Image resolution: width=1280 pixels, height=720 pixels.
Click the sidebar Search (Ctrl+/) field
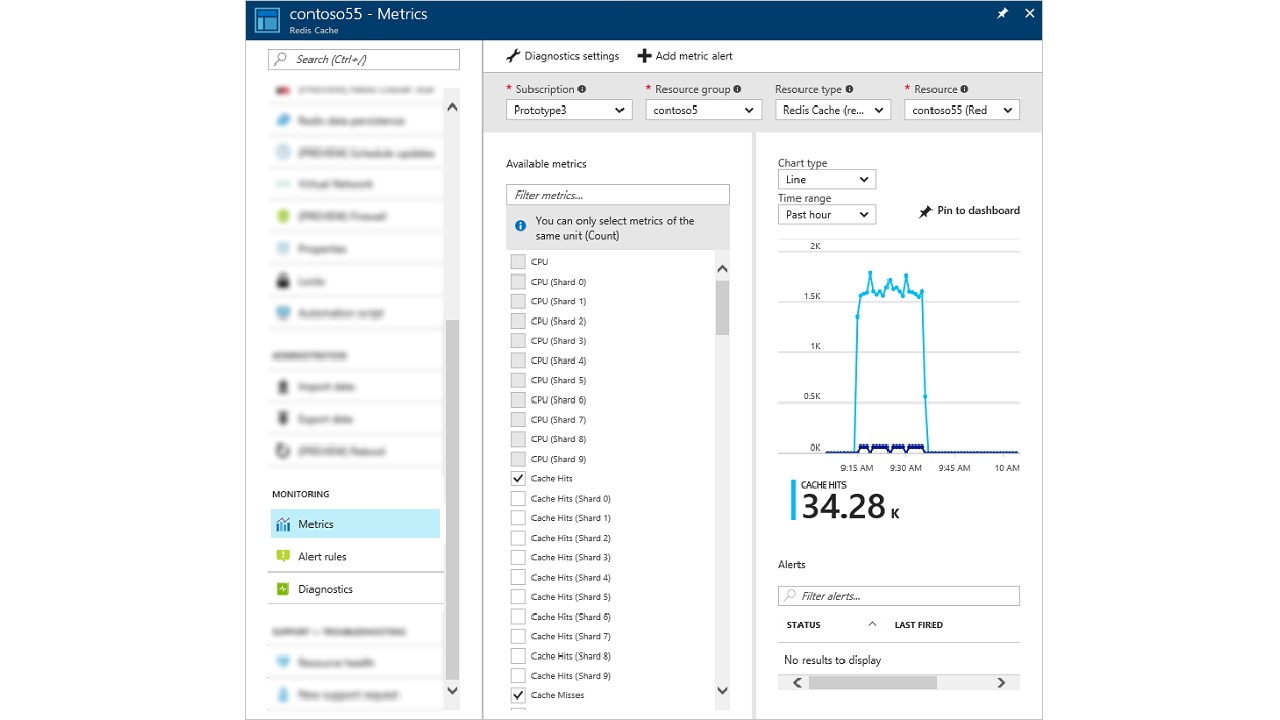[364, 59]
